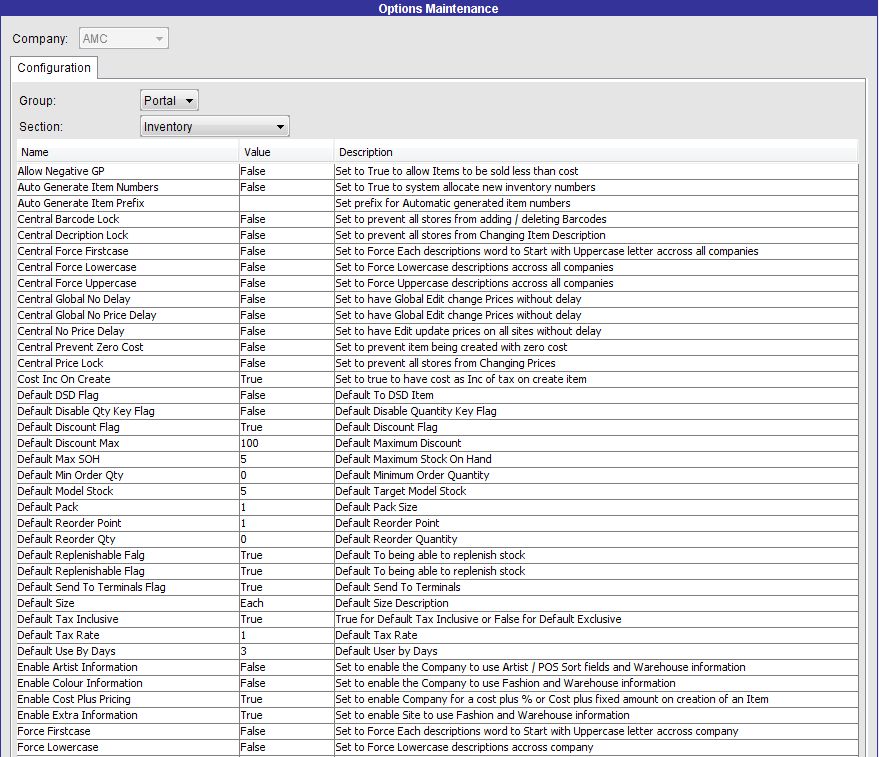Image resolution: width=879 pixels, height=757 pixels.
Task: Click the Force Lowercase value False
Action: coord(286,747)
